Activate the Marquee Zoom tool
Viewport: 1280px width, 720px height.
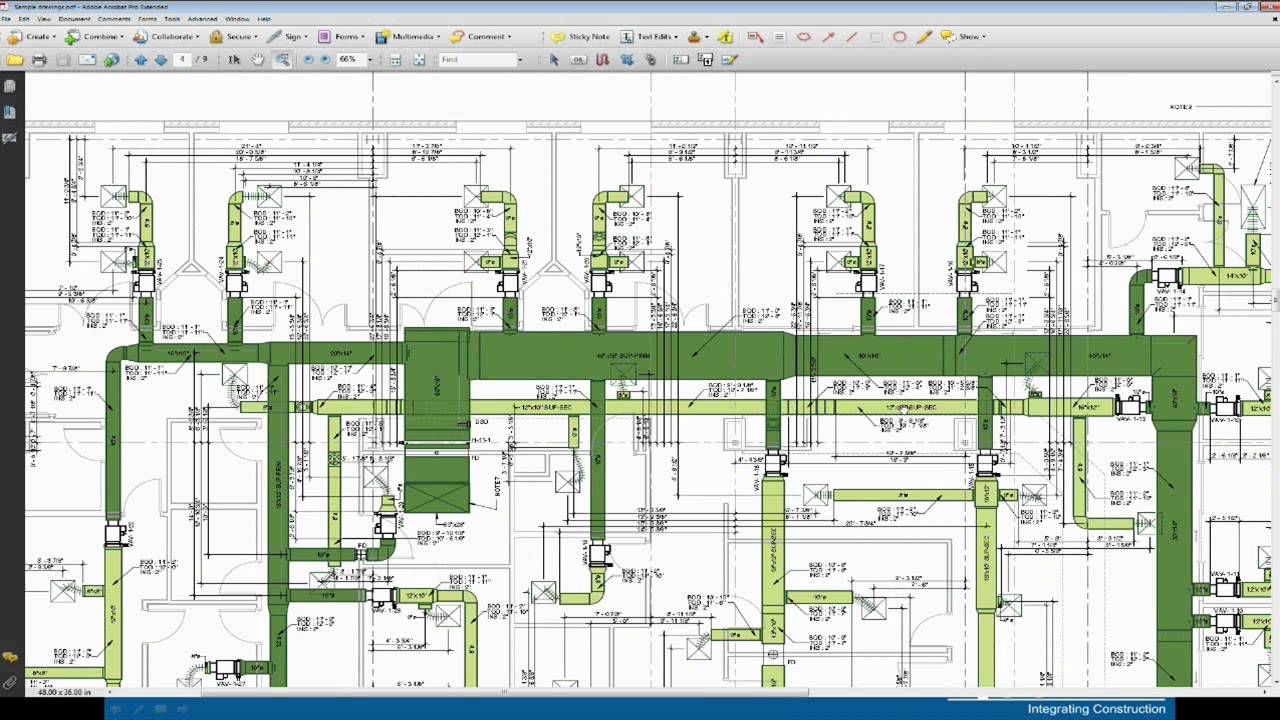point(283,60)
